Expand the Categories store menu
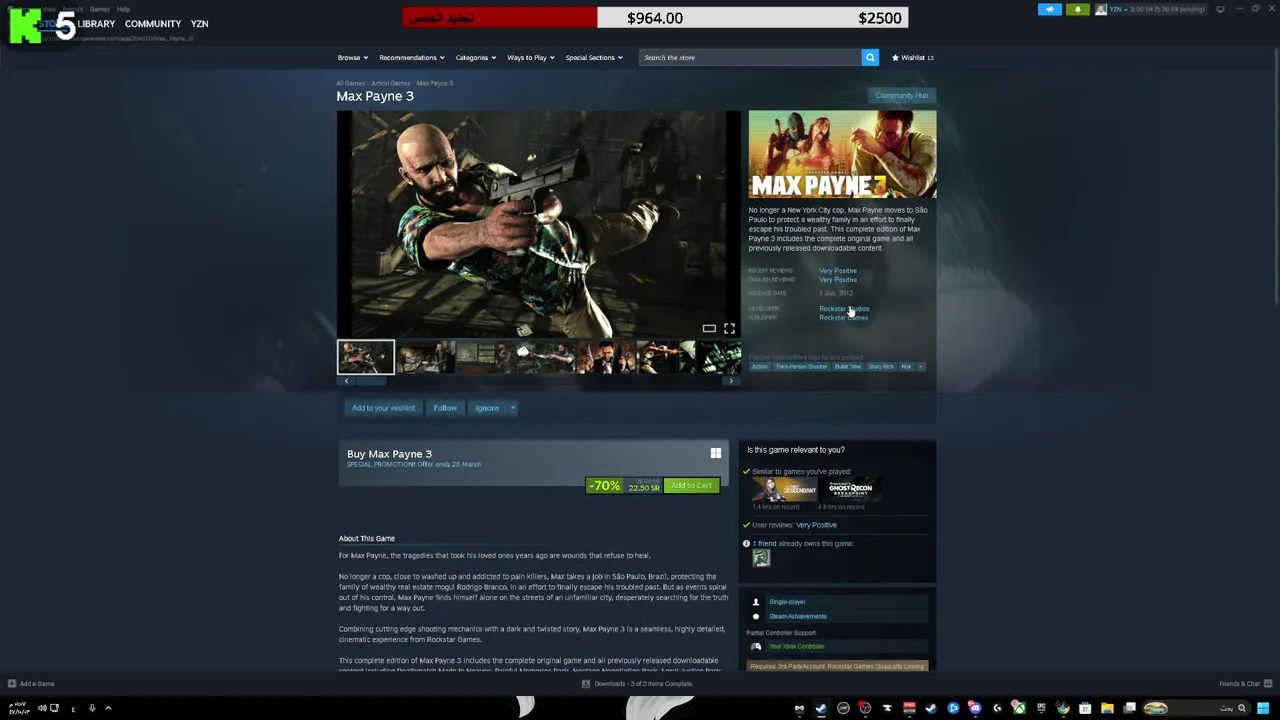Image resolution: width=1280 pixels, height=720 pixels. (475, 57)
